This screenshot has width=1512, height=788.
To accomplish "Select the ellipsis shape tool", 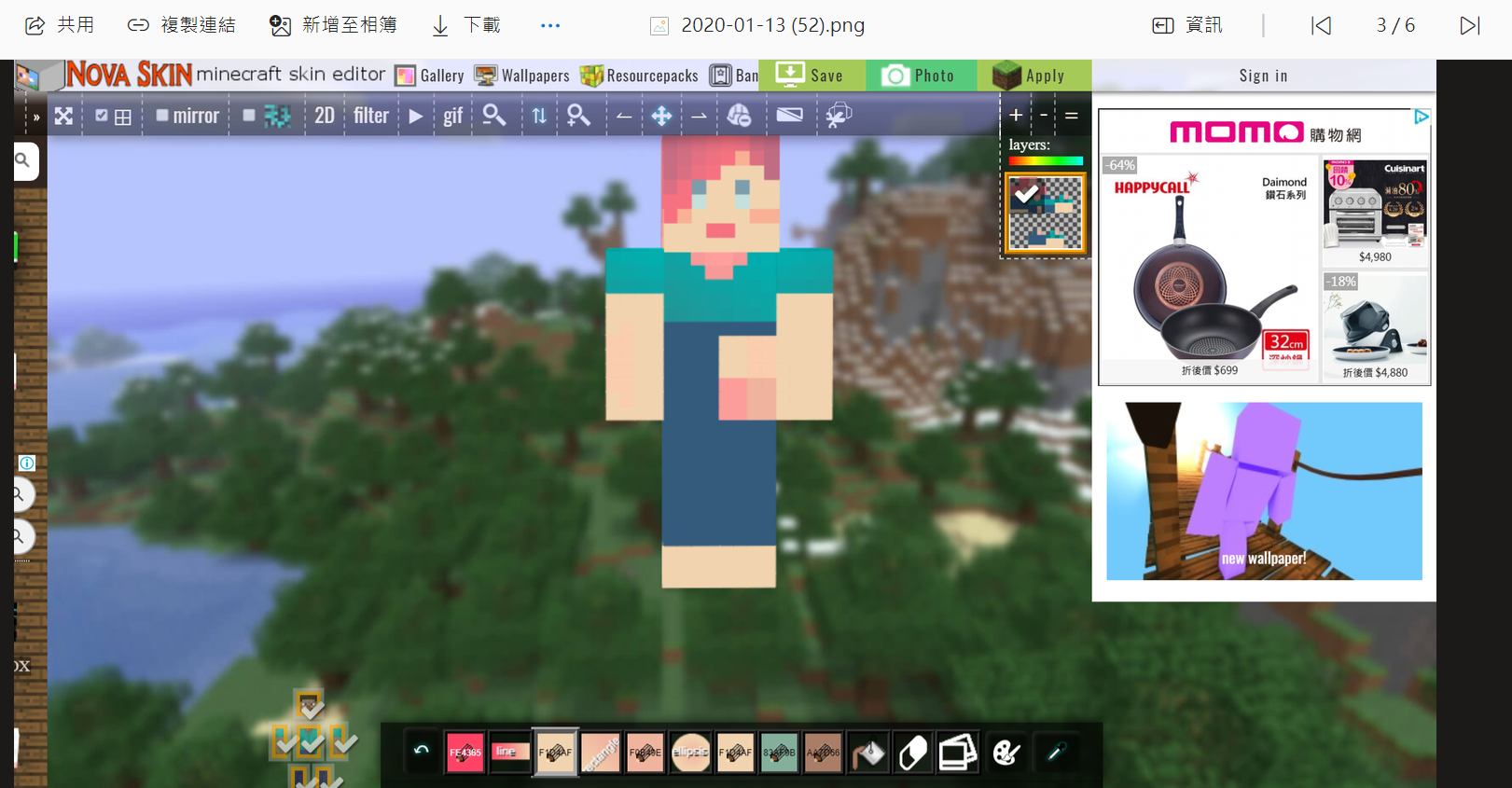I will pyautogui.click(x=690, y=753).
